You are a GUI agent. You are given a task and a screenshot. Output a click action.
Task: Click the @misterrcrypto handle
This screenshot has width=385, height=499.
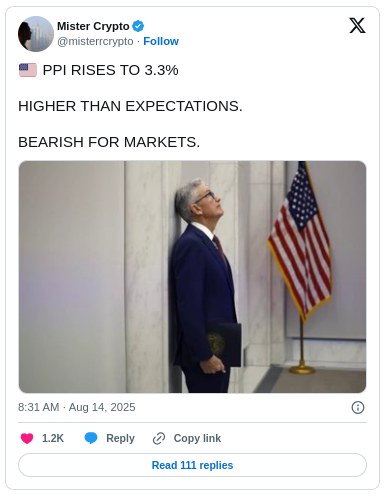point(95,41)
